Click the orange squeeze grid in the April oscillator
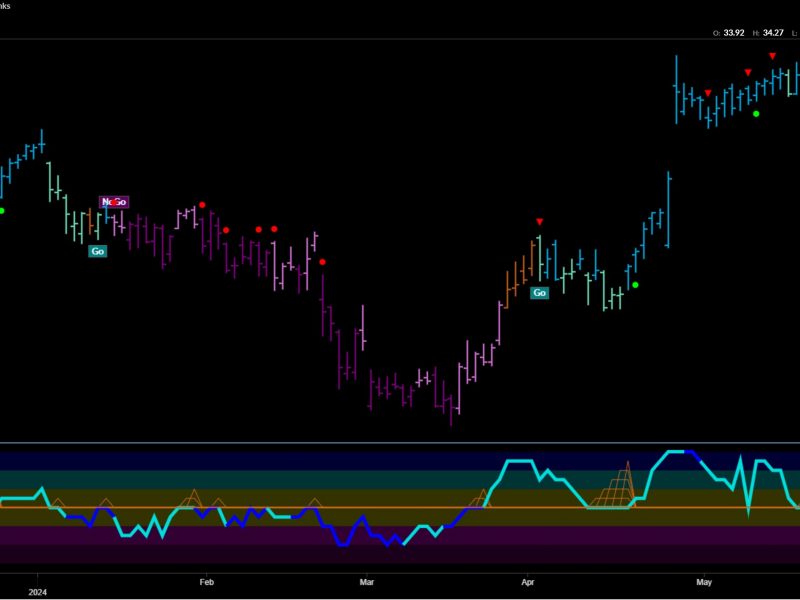Image resolution: width=800 pixels, height=600 pixels. tap(614, 485)
